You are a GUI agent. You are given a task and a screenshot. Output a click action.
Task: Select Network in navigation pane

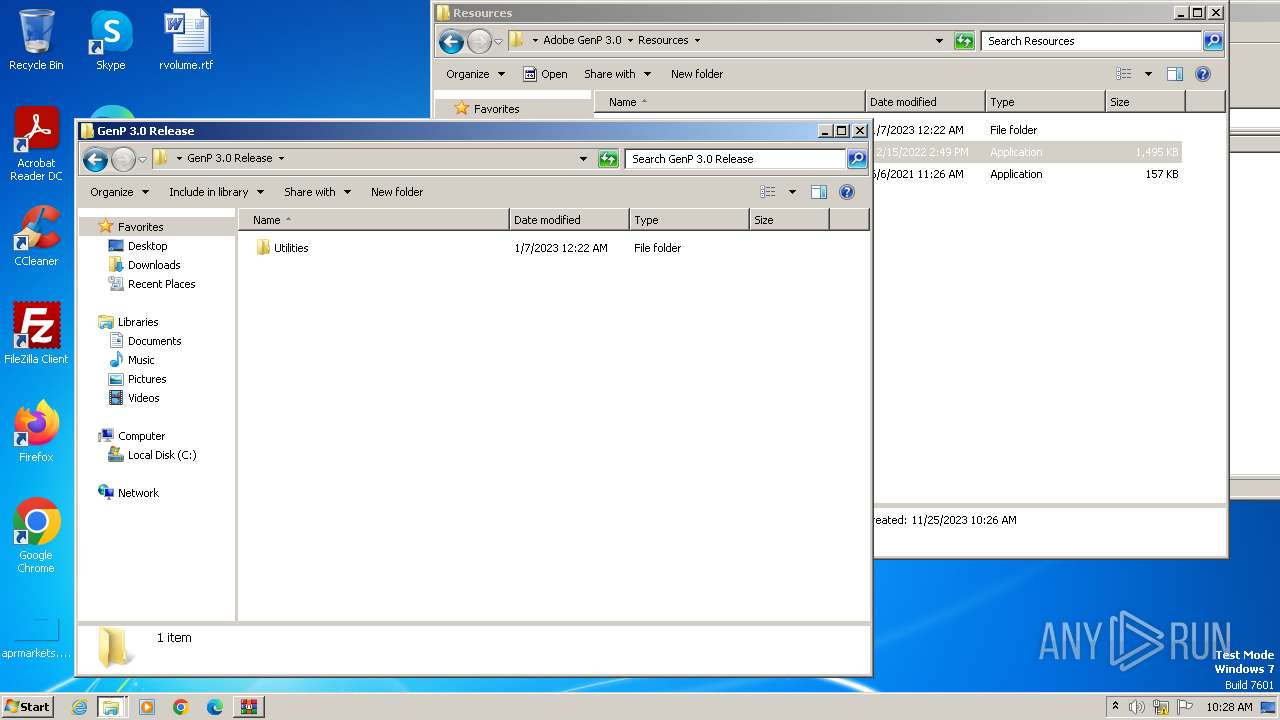pyautogui.click(x=138, y=493)
